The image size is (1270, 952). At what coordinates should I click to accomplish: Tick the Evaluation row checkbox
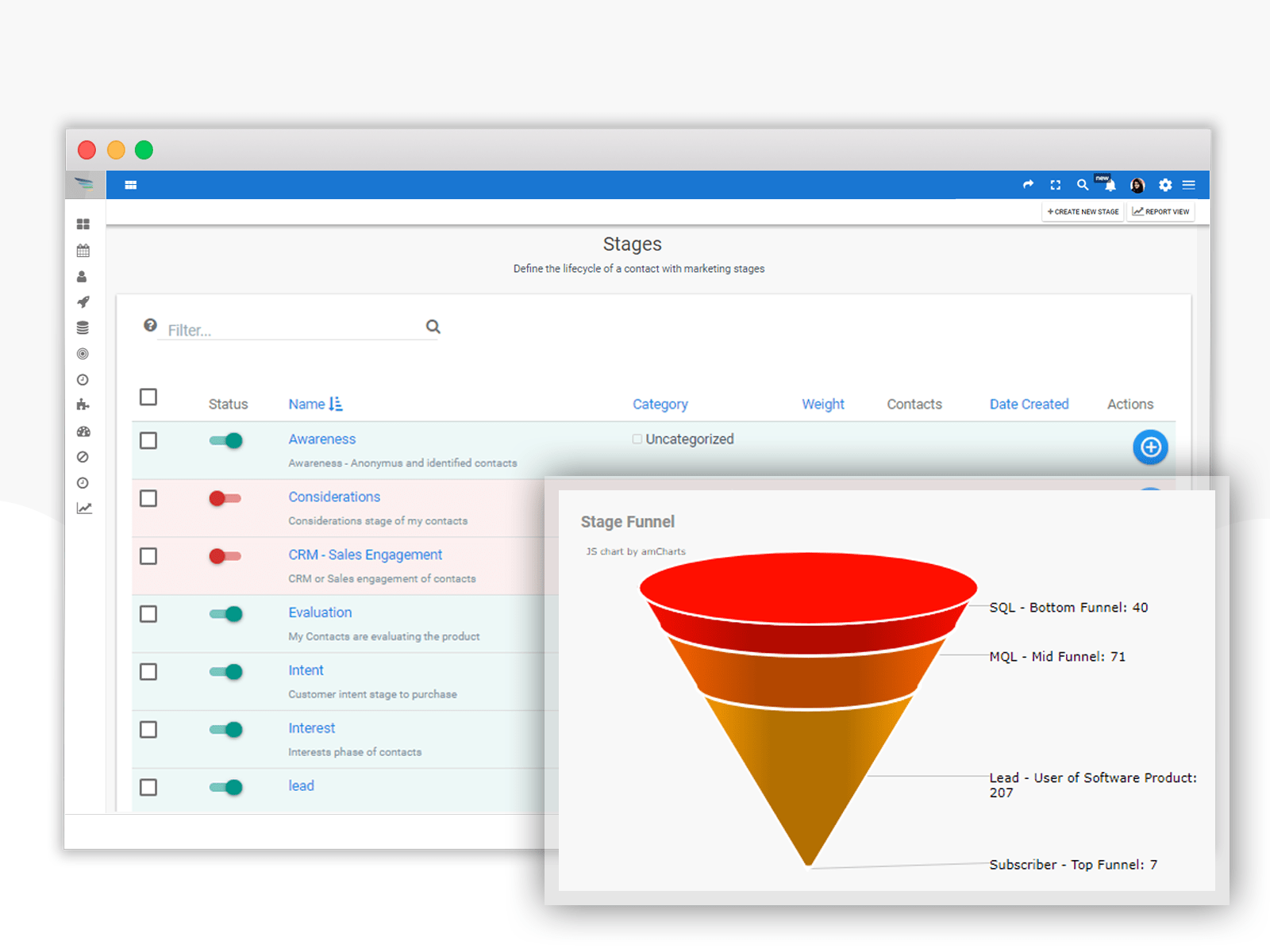[148, 614]
